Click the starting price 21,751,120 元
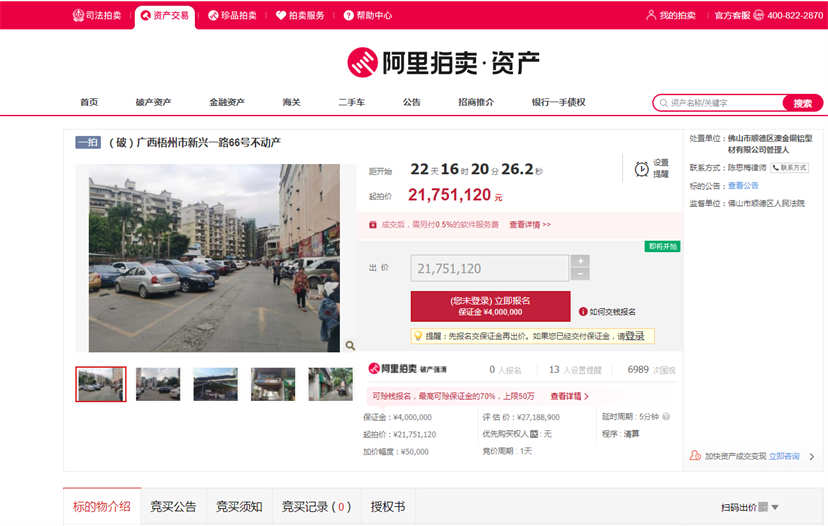 [455, 195]
